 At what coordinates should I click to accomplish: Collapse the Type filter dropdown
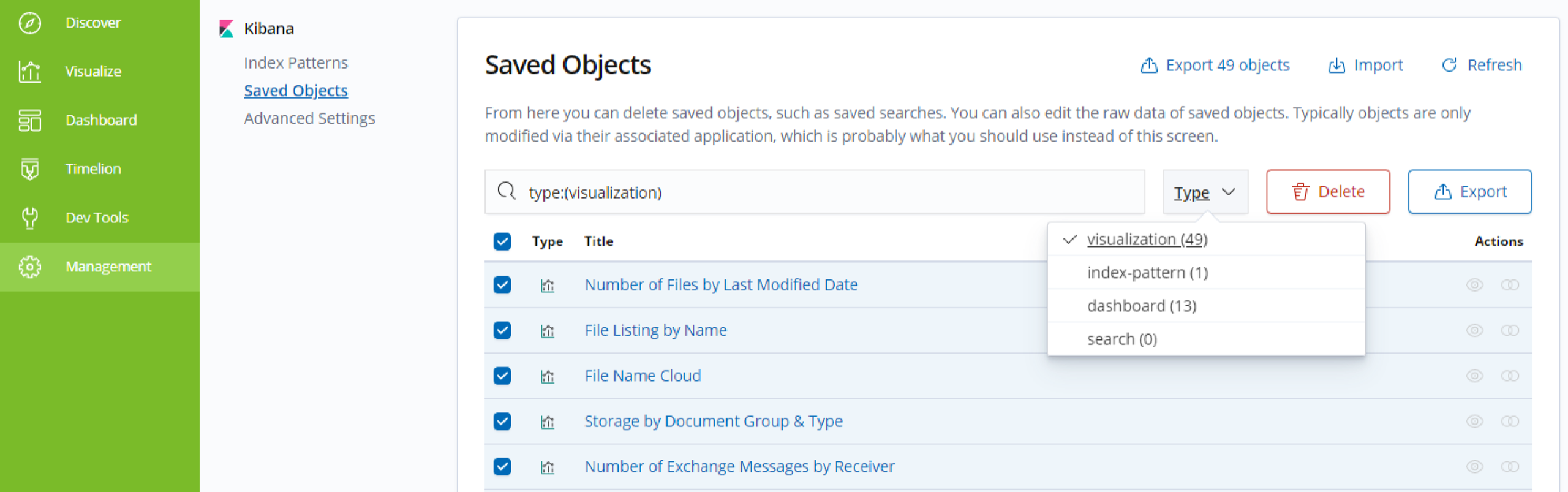click(1204, 192)
